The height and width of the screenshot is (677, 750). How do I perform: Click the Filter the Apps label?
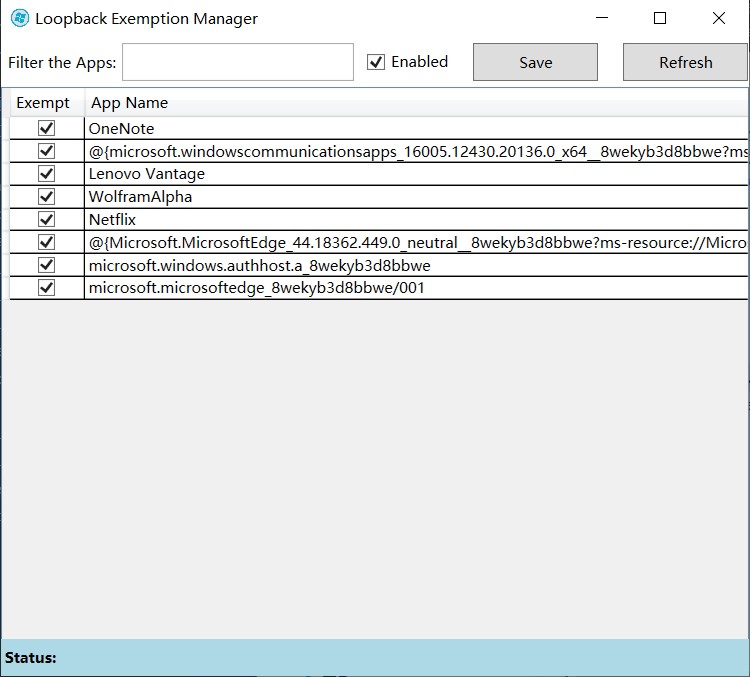point(62,63)
